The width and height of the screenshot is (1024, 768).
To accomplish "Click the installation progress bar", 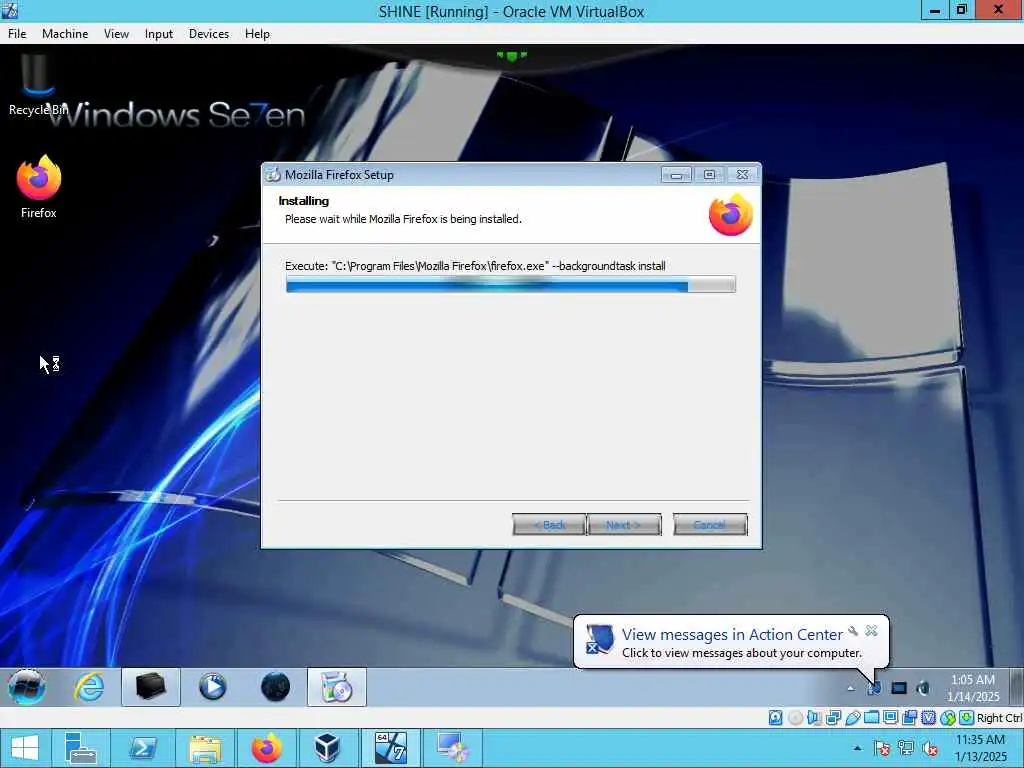I will (511, 284).
